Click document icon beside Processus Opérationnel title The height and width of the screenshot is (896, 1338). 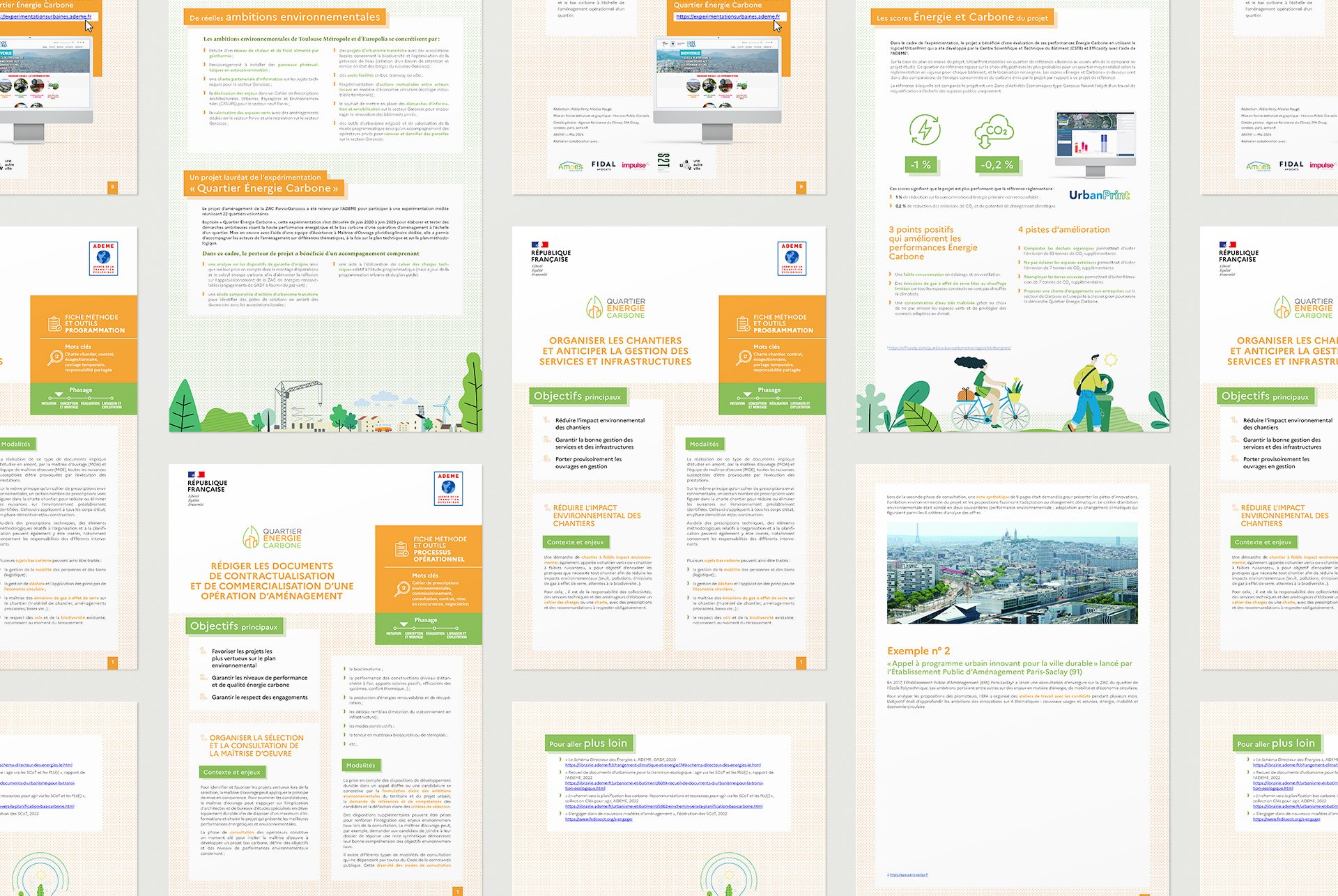pyautogui.click(x=401, y=549)
